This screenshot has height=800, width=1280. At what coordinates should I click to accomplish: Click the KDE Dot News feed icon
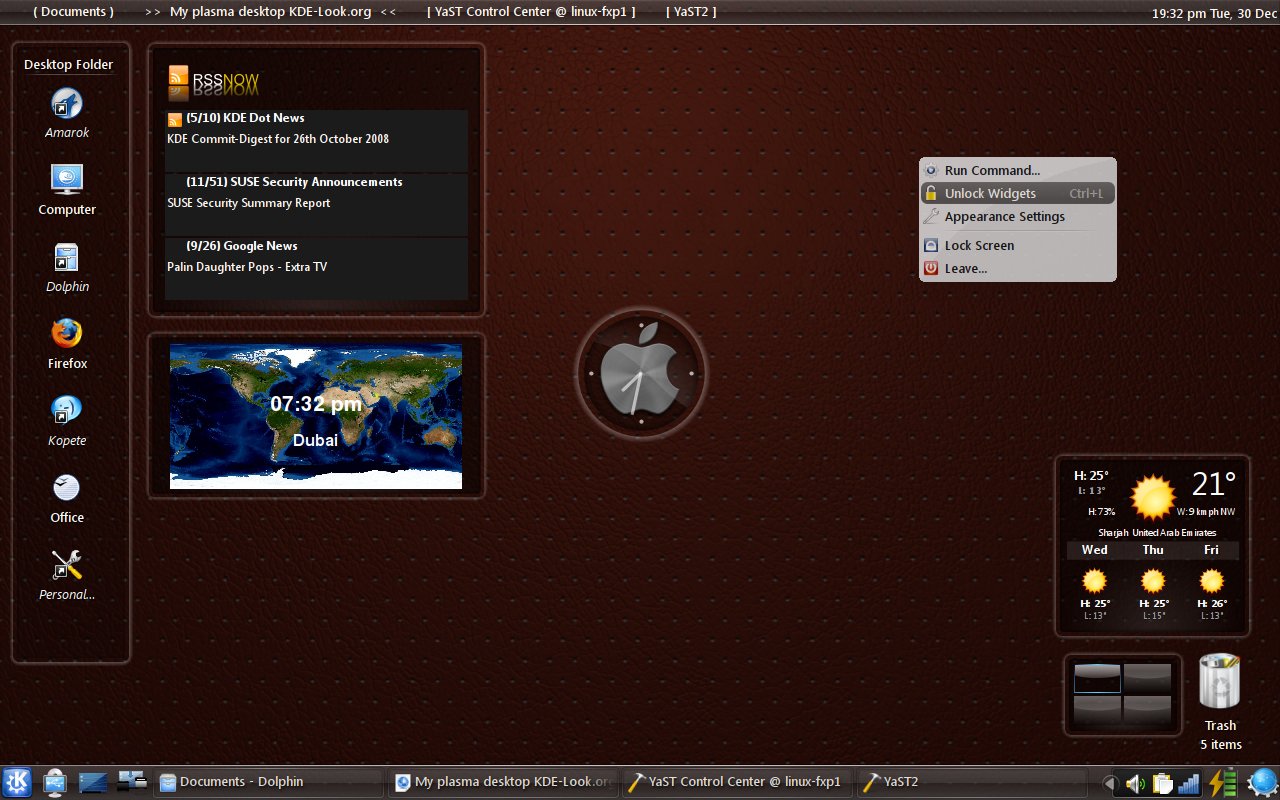tap(175, 119)
